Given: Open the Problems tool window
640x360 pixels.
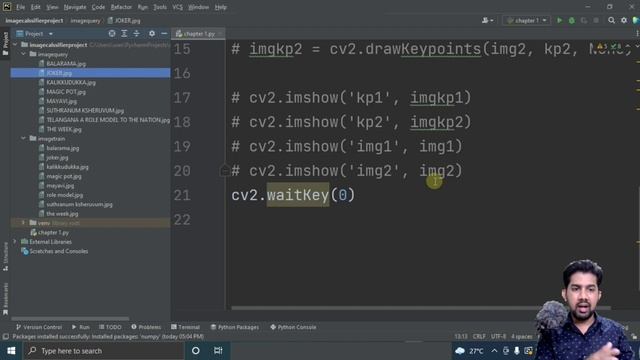Looking at the screenshot, I should (146, 327).
